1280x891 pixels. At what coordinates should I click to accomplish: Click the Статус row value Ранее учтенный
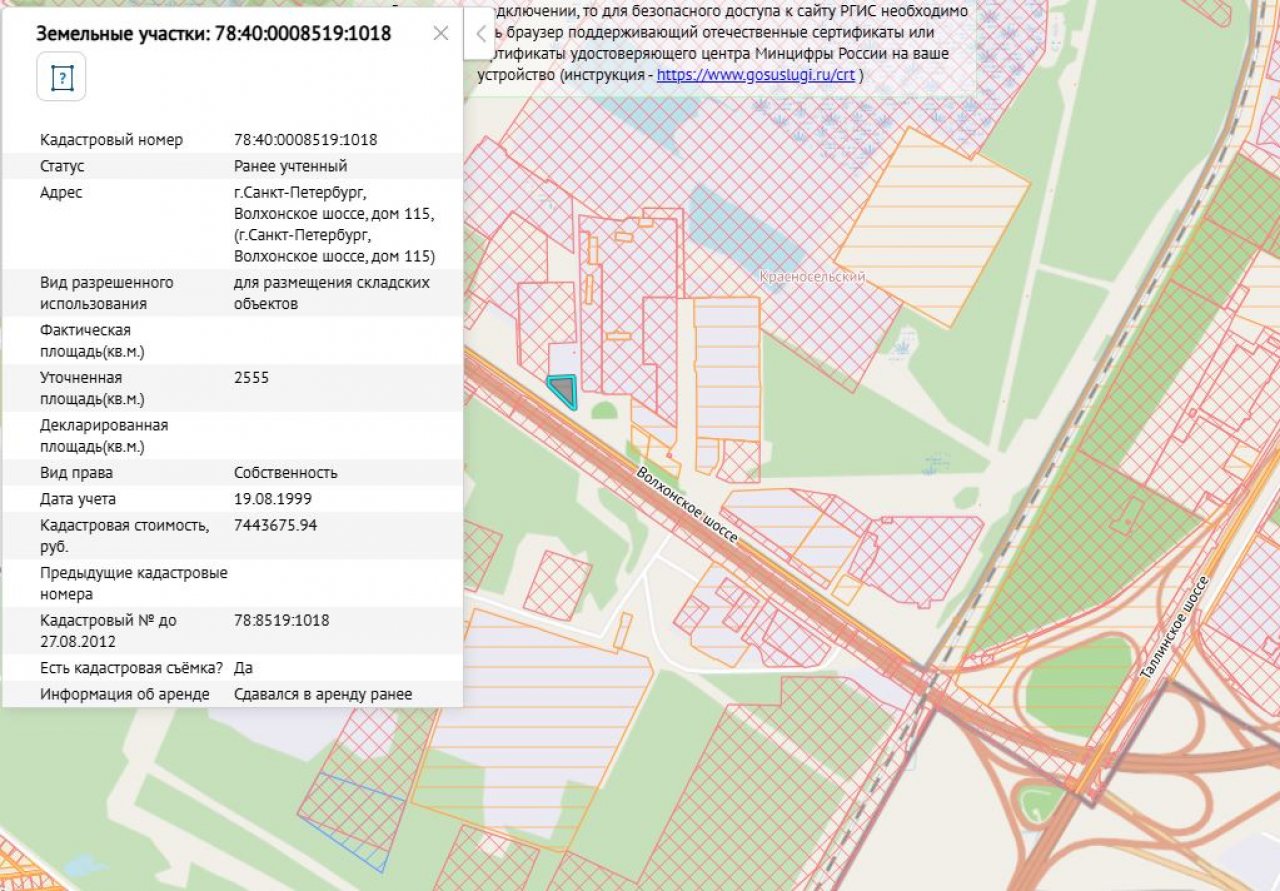[x=290, y=166]
